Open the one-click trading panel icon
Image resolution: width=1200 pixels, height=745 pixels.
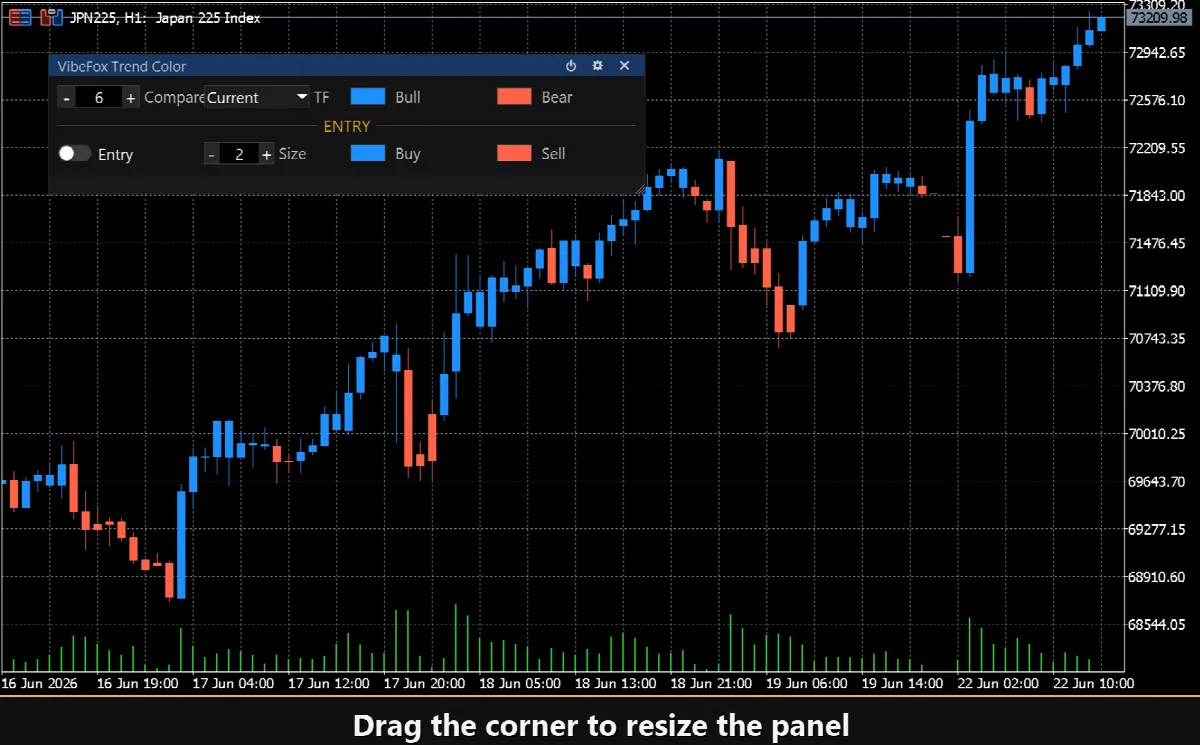pos(20,17)
